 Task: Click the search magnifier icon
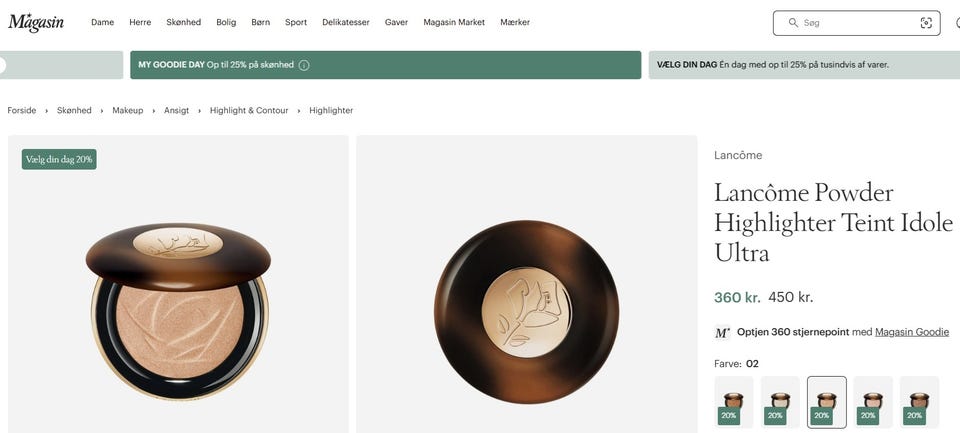click(x=793, y=22)
